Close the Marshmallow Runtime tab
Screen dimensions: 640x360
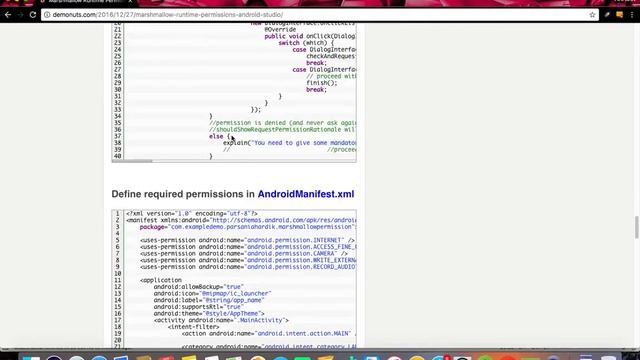click(130, 2)
